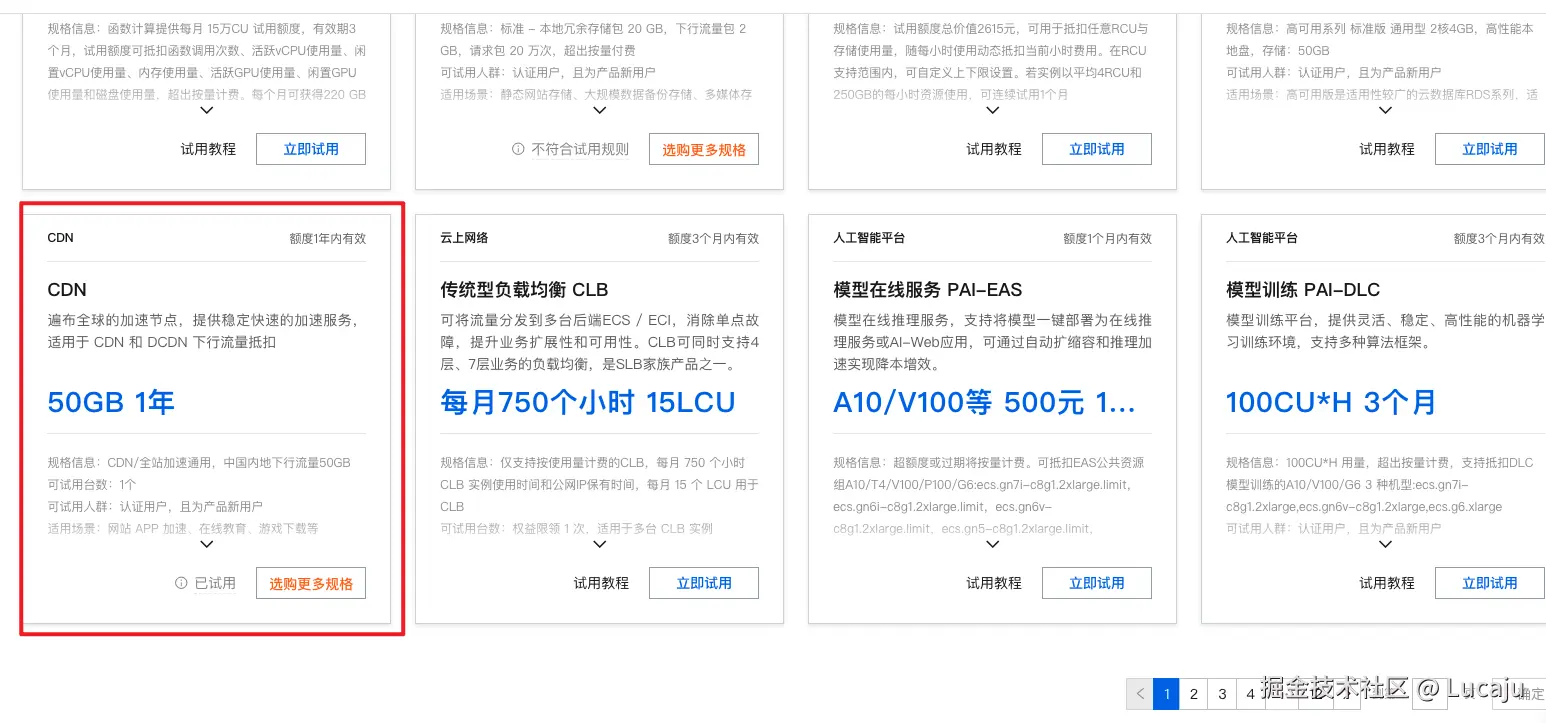
Task: Go to page 2
Action: pos(1194,693)
